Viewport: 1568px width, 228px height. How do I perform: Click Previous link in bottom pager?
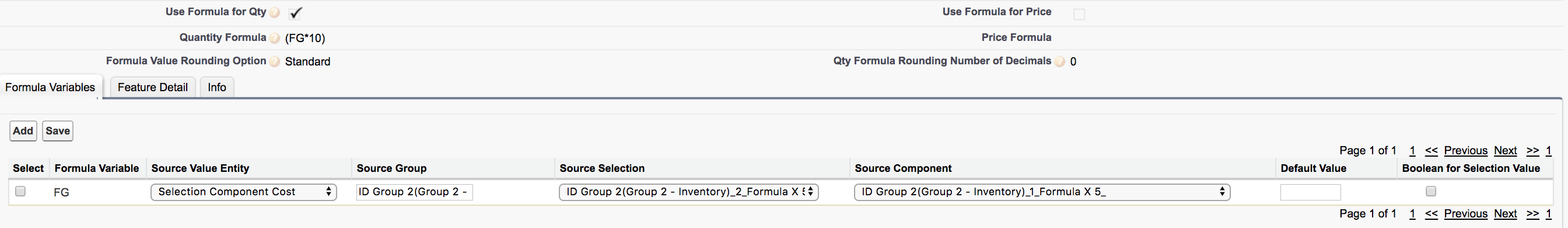(1466, 214)
